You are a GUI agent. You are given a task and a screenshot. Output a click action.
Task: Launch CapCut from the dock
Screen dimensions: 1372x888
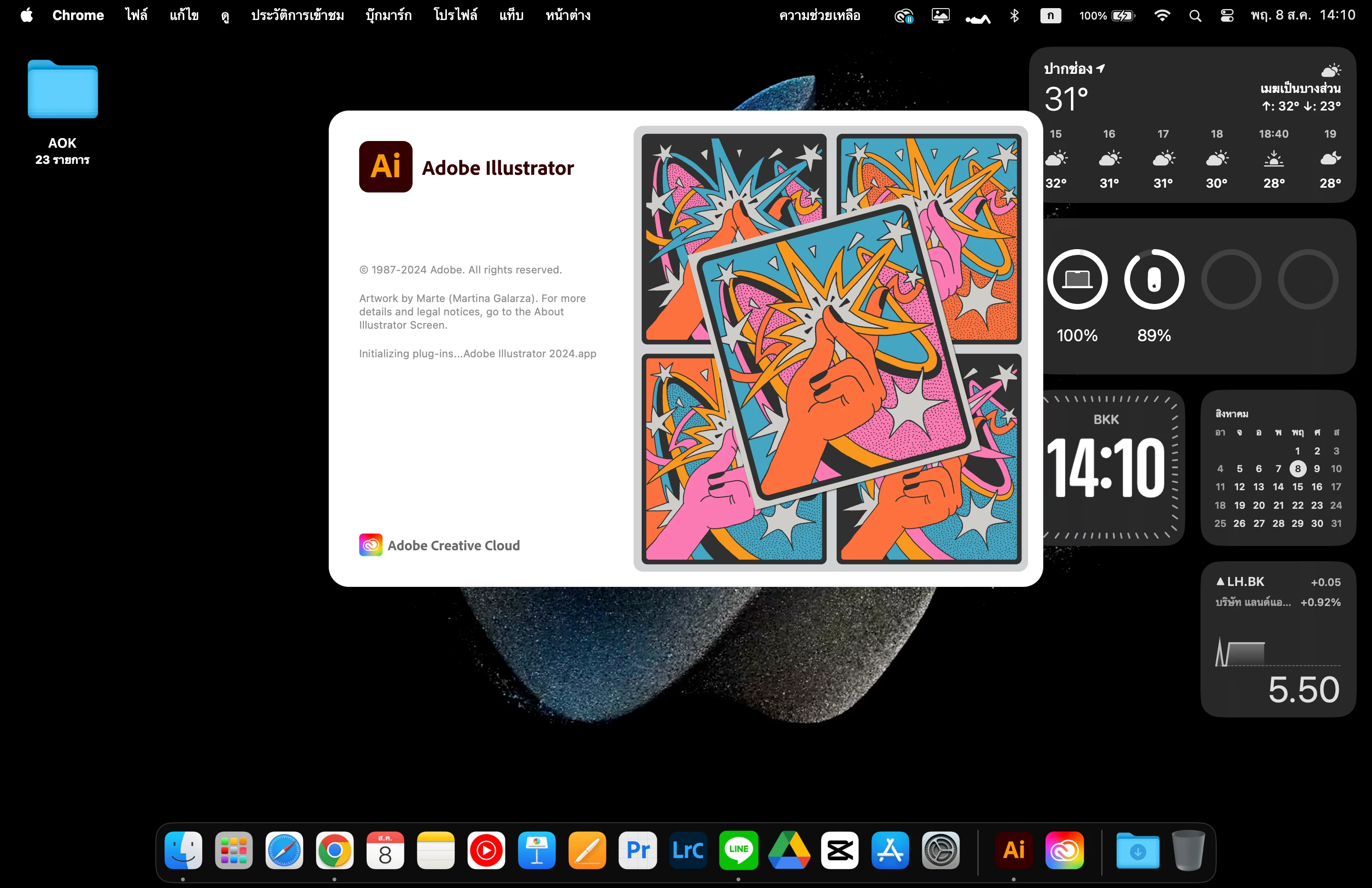point(839,850)
